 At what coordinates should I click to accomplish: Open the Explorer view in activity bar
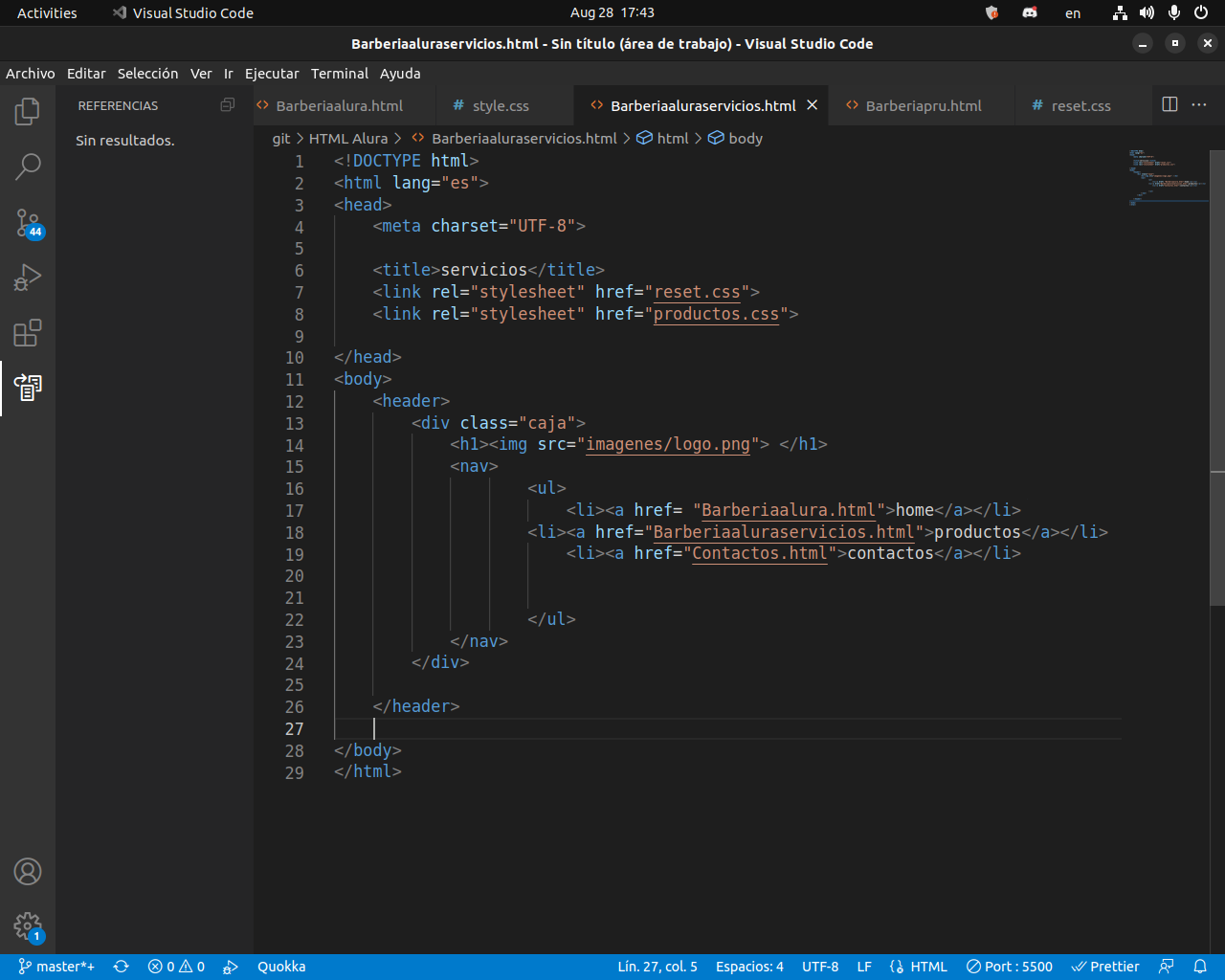pos(28,112)
